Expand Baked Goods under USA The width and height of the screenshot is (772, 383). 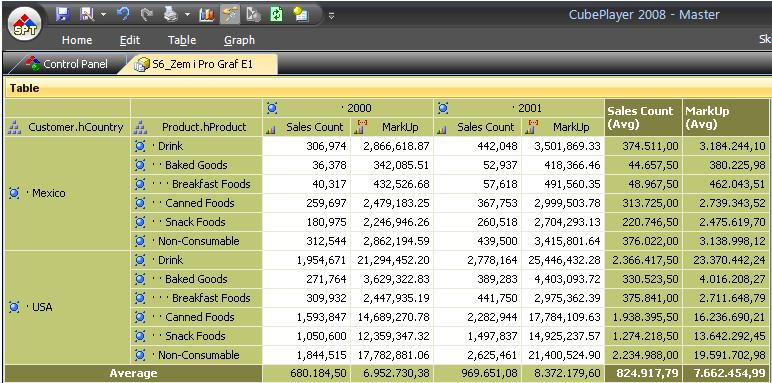140,279
